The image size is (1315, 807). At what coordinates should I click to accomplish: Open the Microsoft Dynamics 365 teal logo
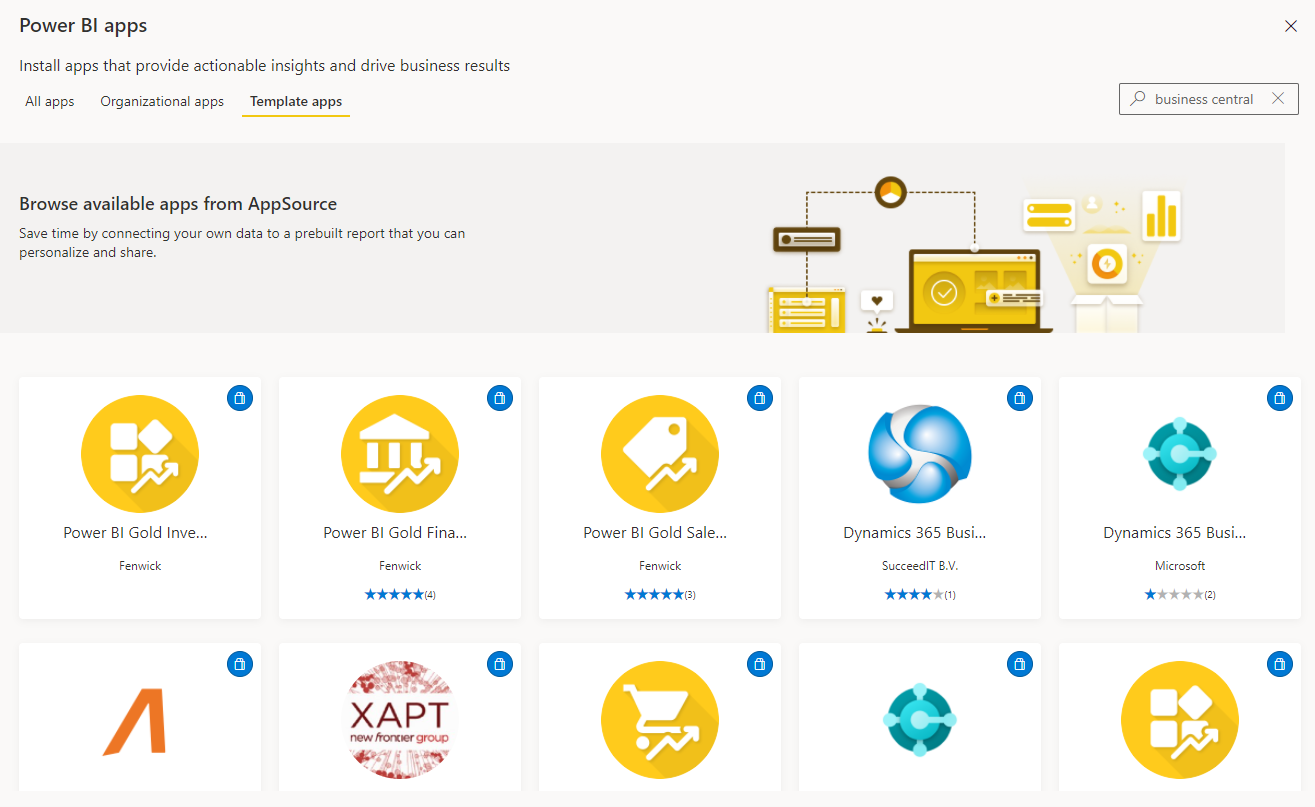(1180, 454)
